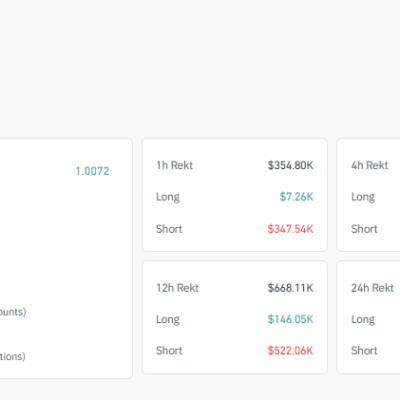The width and height of the screenshot is (400, 400).
Task: Select the Long row in 1h Rekt card
Action: click(x=235, y=197)
